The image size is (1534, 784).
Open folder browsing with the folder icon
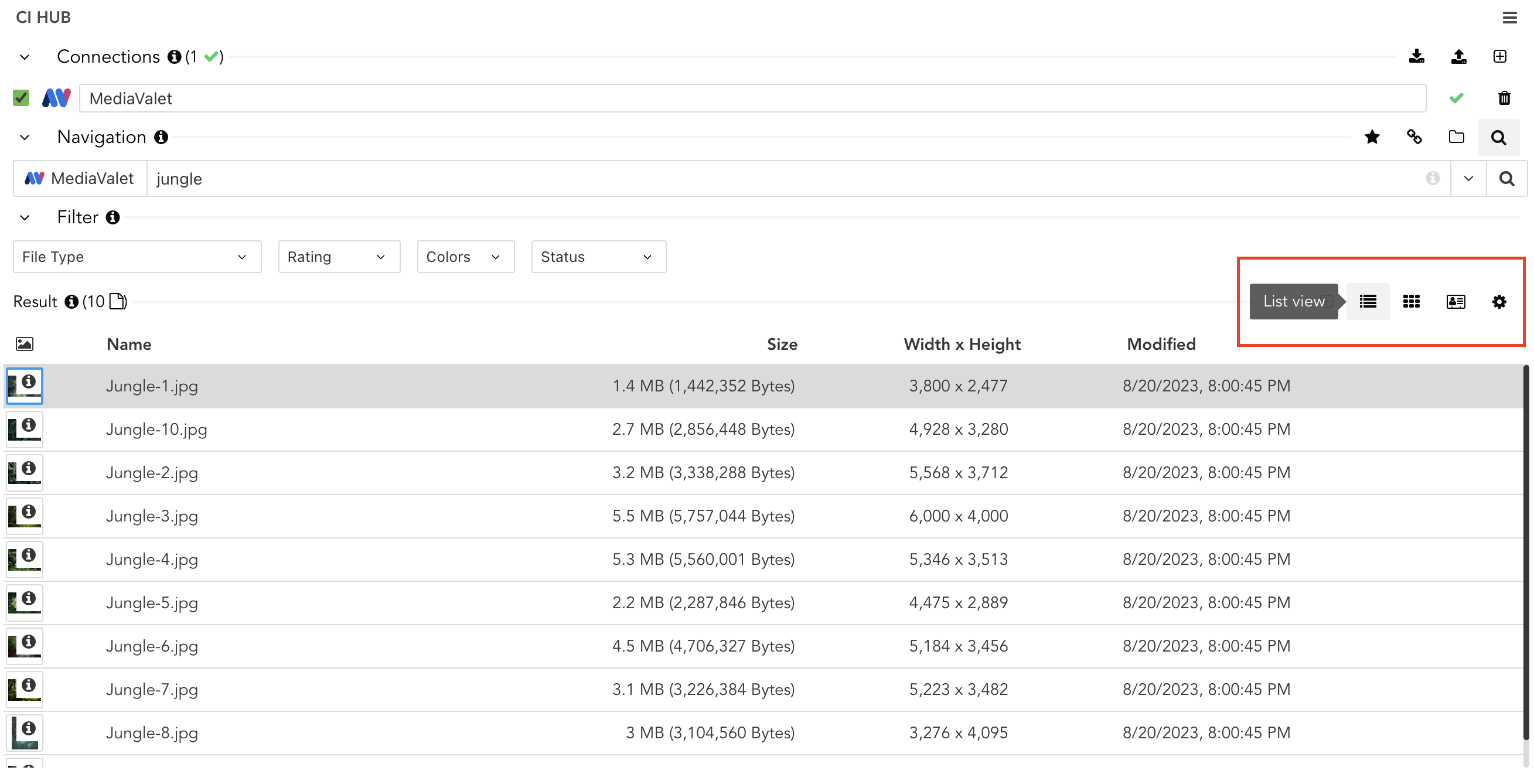[x=1457, y=137]
